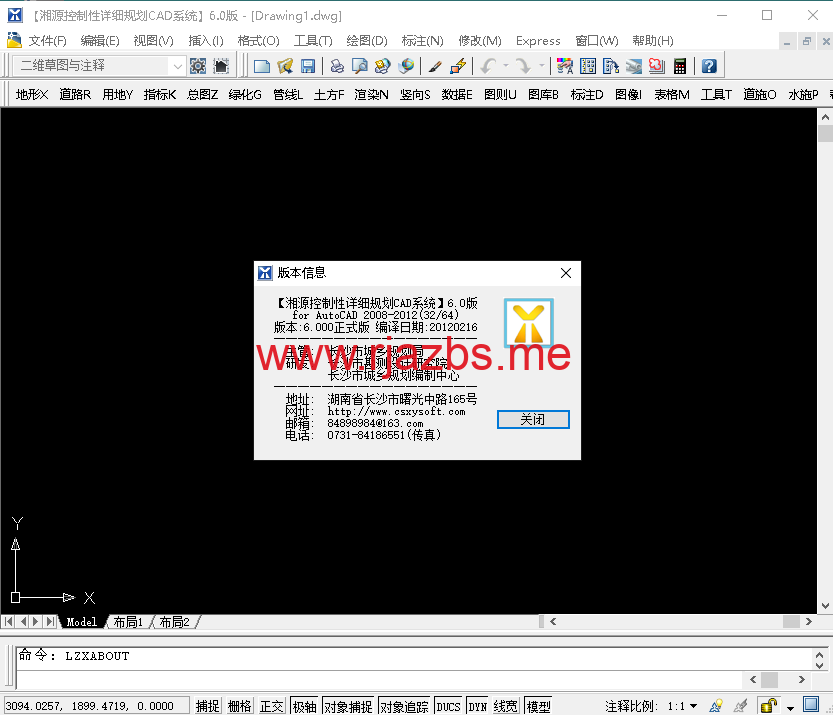Toggle 对象追踪 object snap tracking
Screen dimensions: 833x715
point(404,706)
